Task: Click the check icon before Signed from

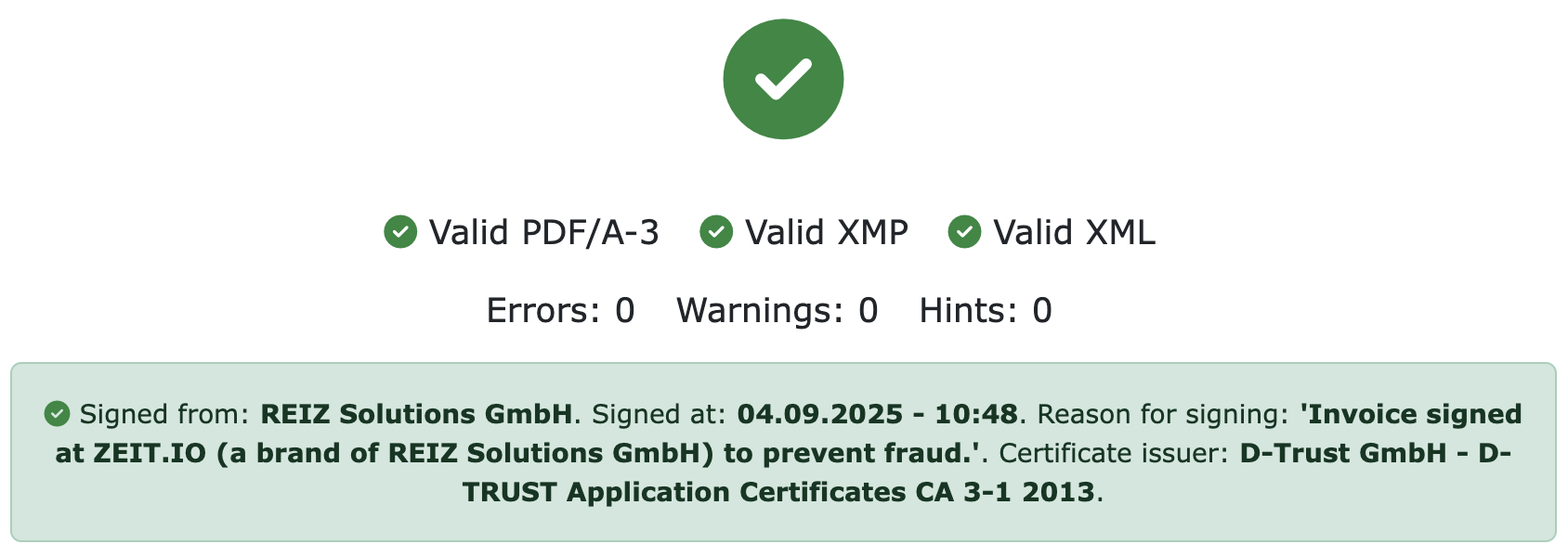Action: click(x=57, y=414)
